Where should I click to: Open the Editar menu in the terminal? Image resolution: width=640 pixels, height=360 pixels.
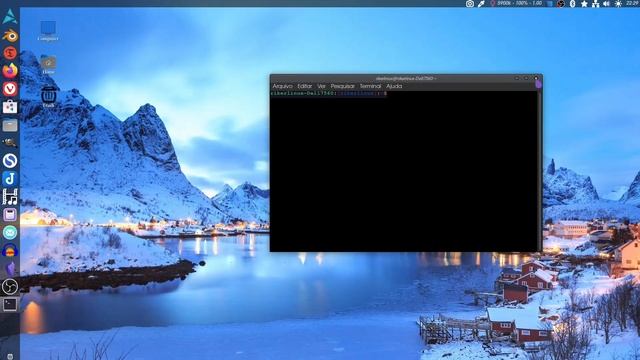304,86
